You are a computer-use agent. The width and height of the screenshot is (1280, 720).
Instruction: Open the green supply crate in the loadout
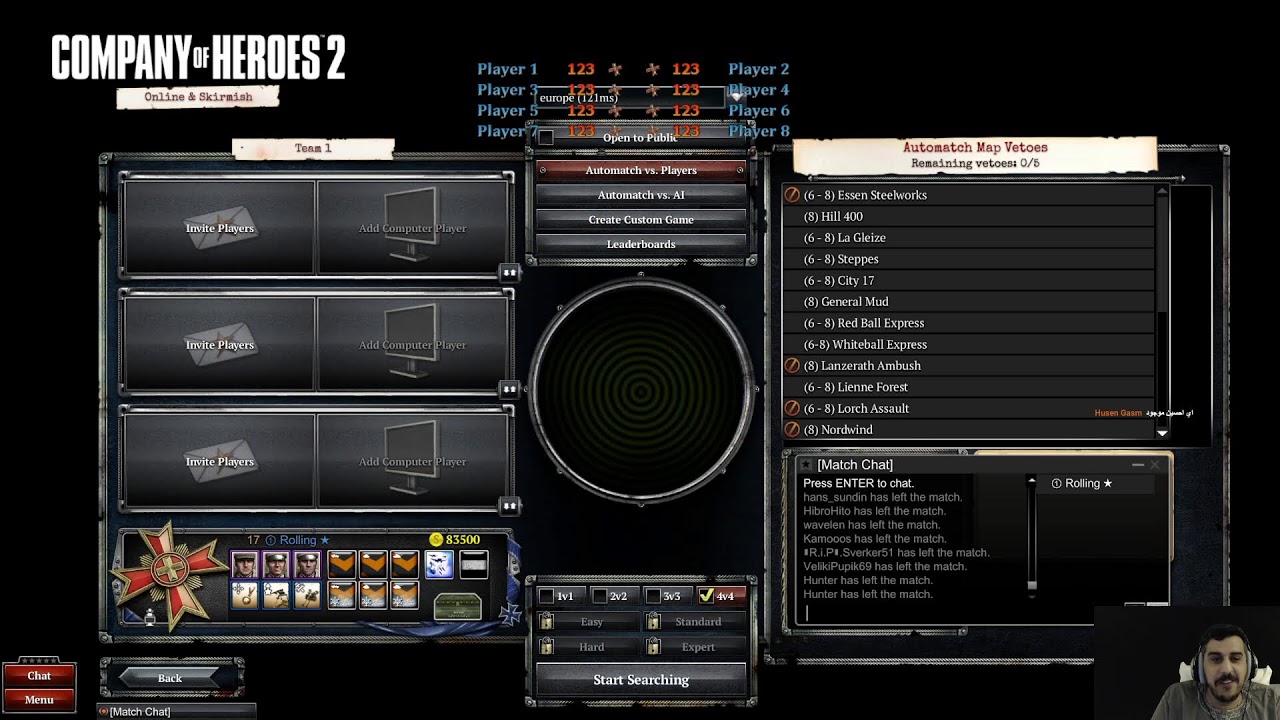tap(458, 606)
